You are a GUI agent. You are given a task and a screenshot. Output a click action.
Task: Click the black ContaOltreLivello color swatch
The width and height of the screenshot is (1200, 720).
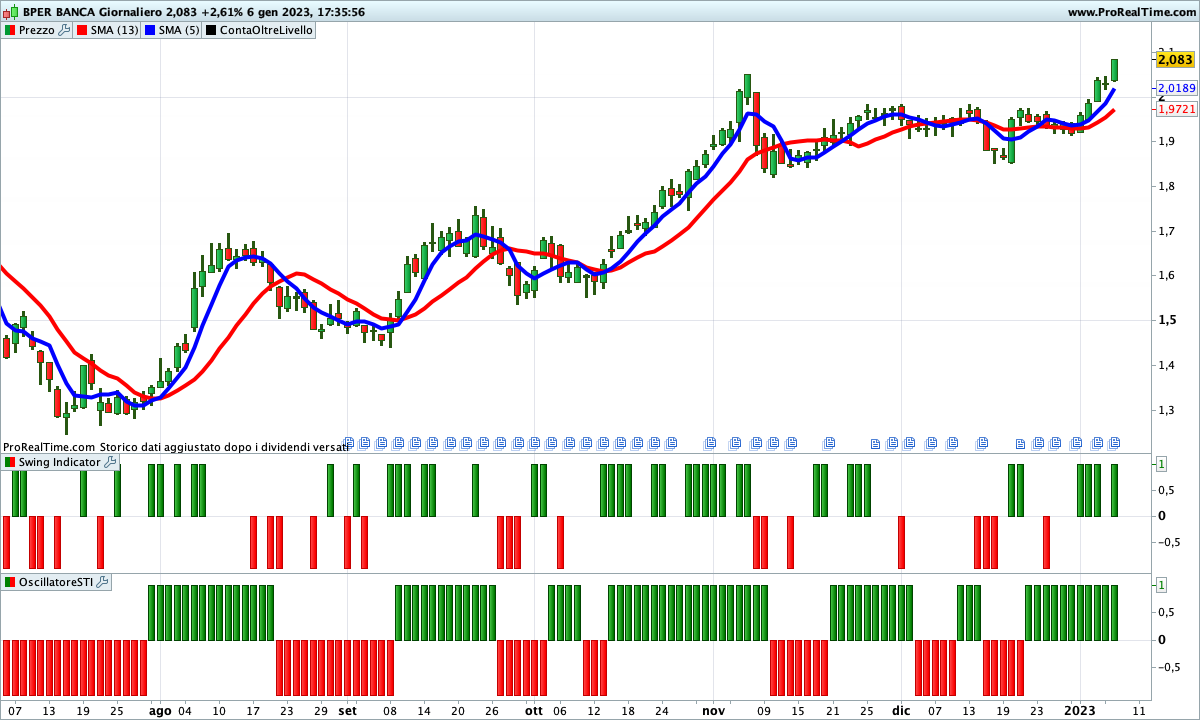211,30
